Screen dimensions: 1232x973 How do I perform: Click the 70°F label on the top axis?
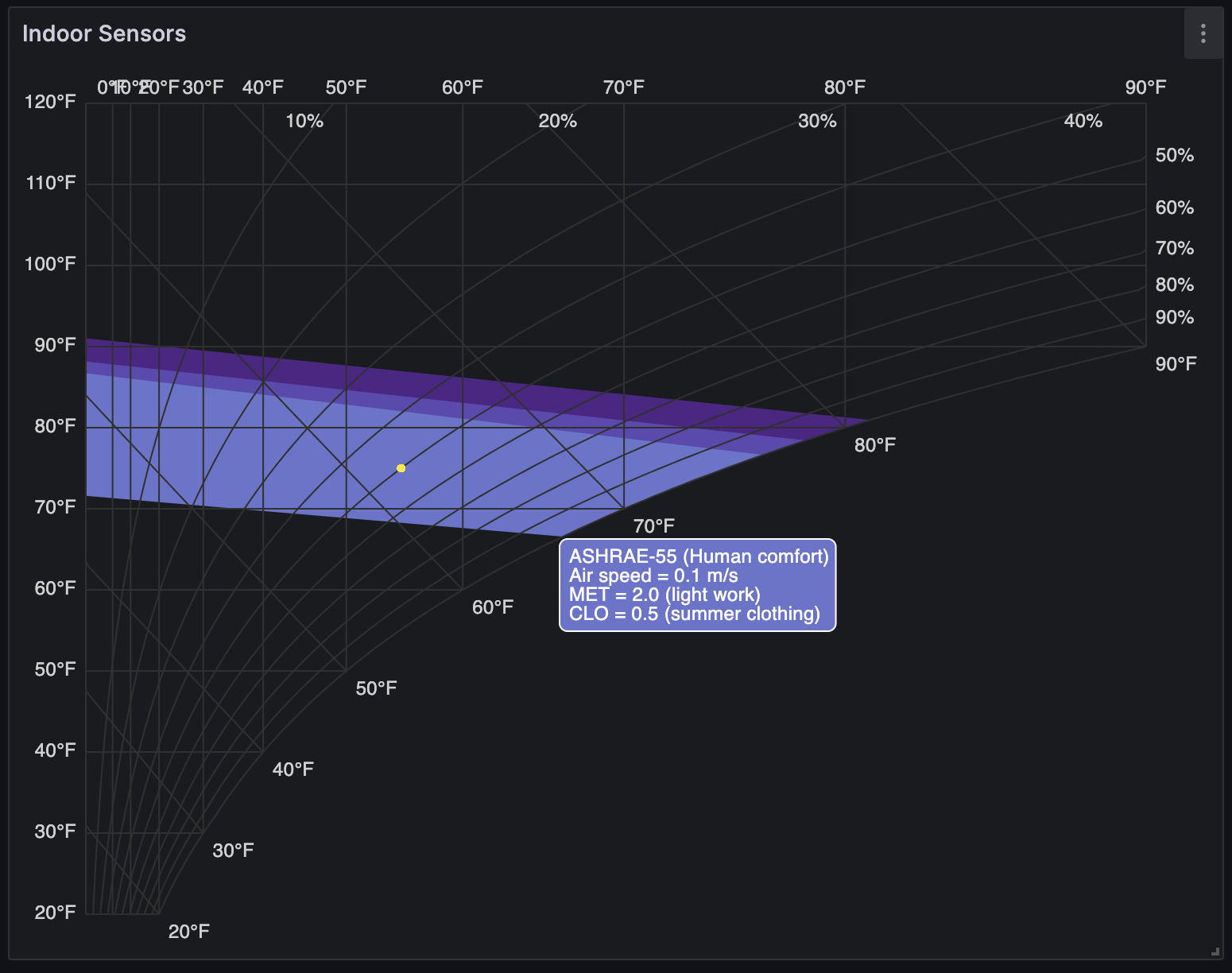(x=624, y=87)
